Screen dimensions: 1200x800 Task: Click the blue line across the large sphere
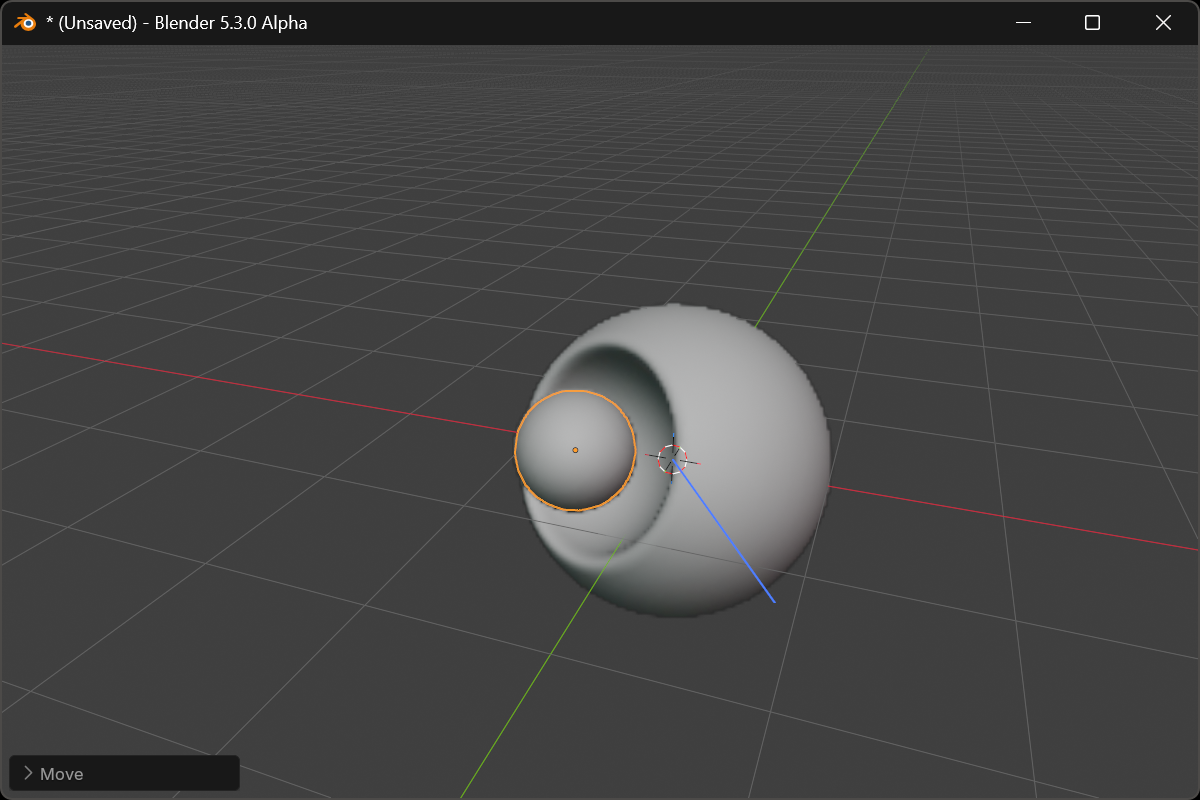pyautogui.click(x=725, y=531)
